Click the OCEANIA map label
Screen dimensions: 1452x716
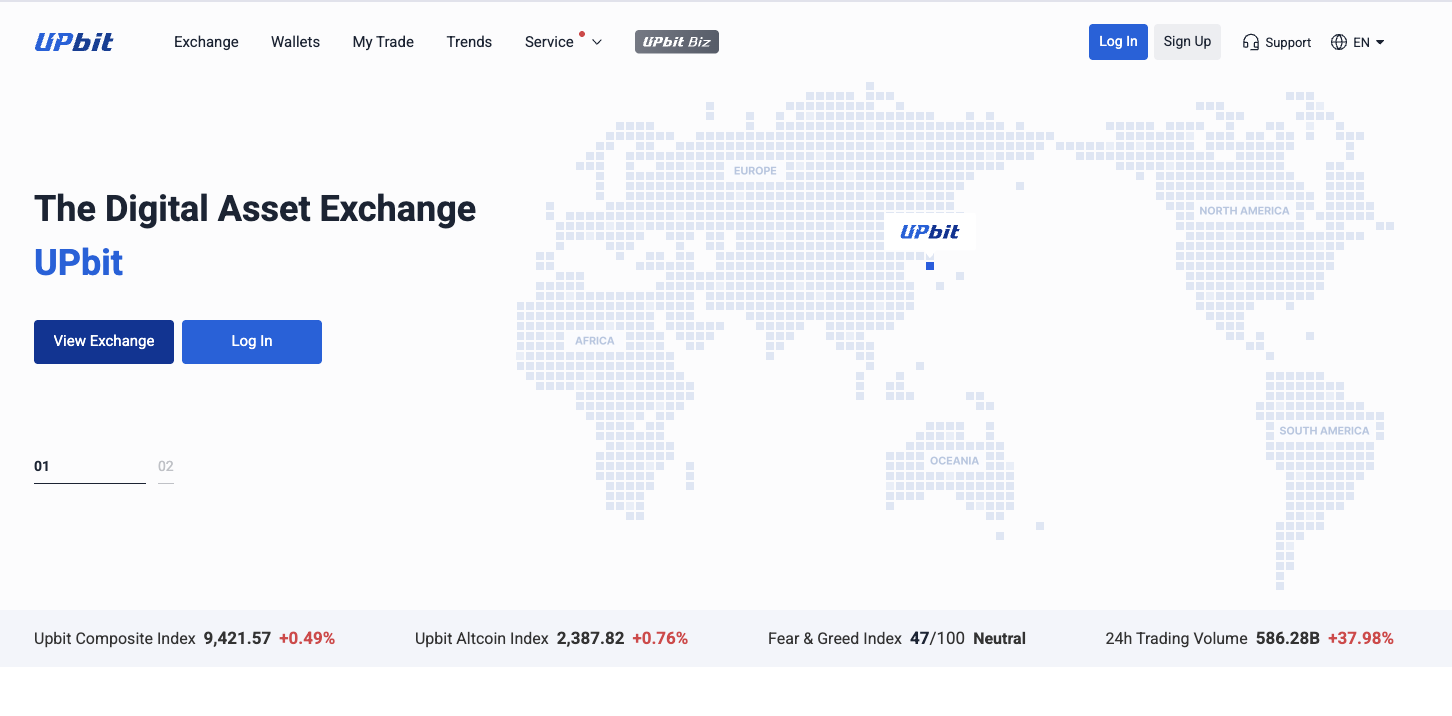click(x=954, y=461)
